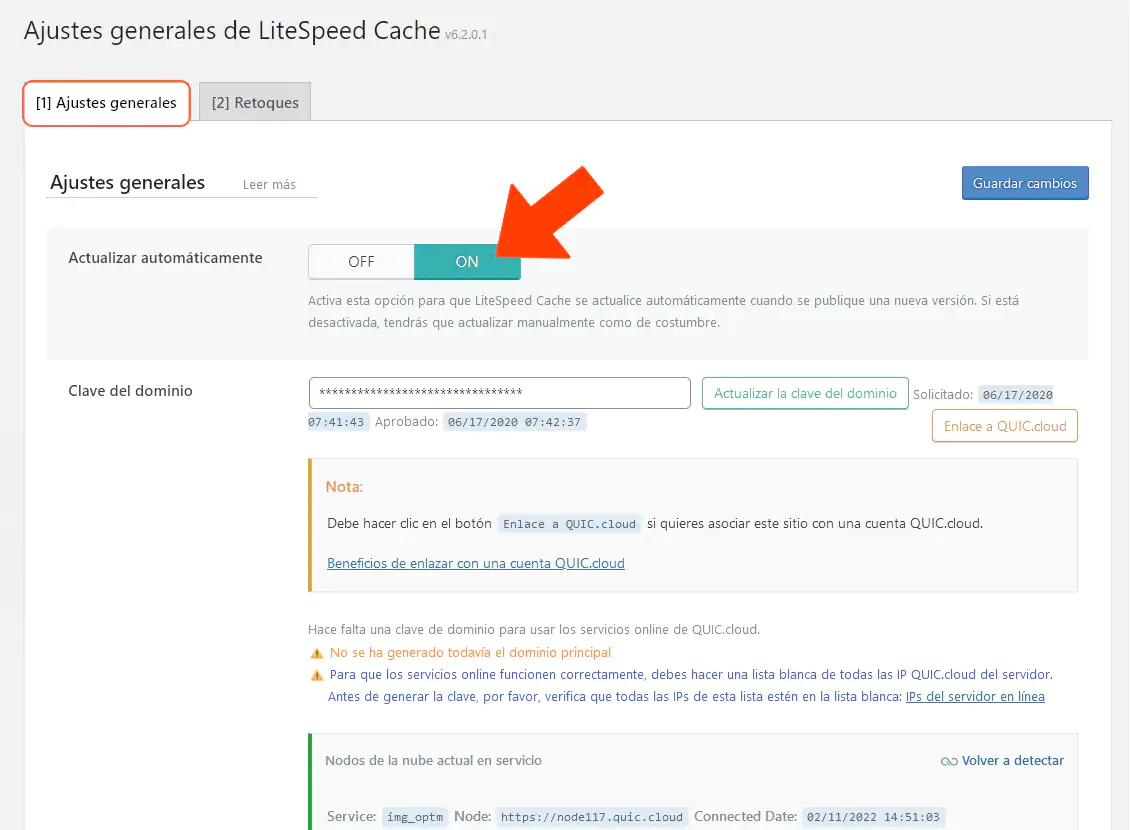
Task: Click warning icon next to dominio principal message
Action: 317,653
